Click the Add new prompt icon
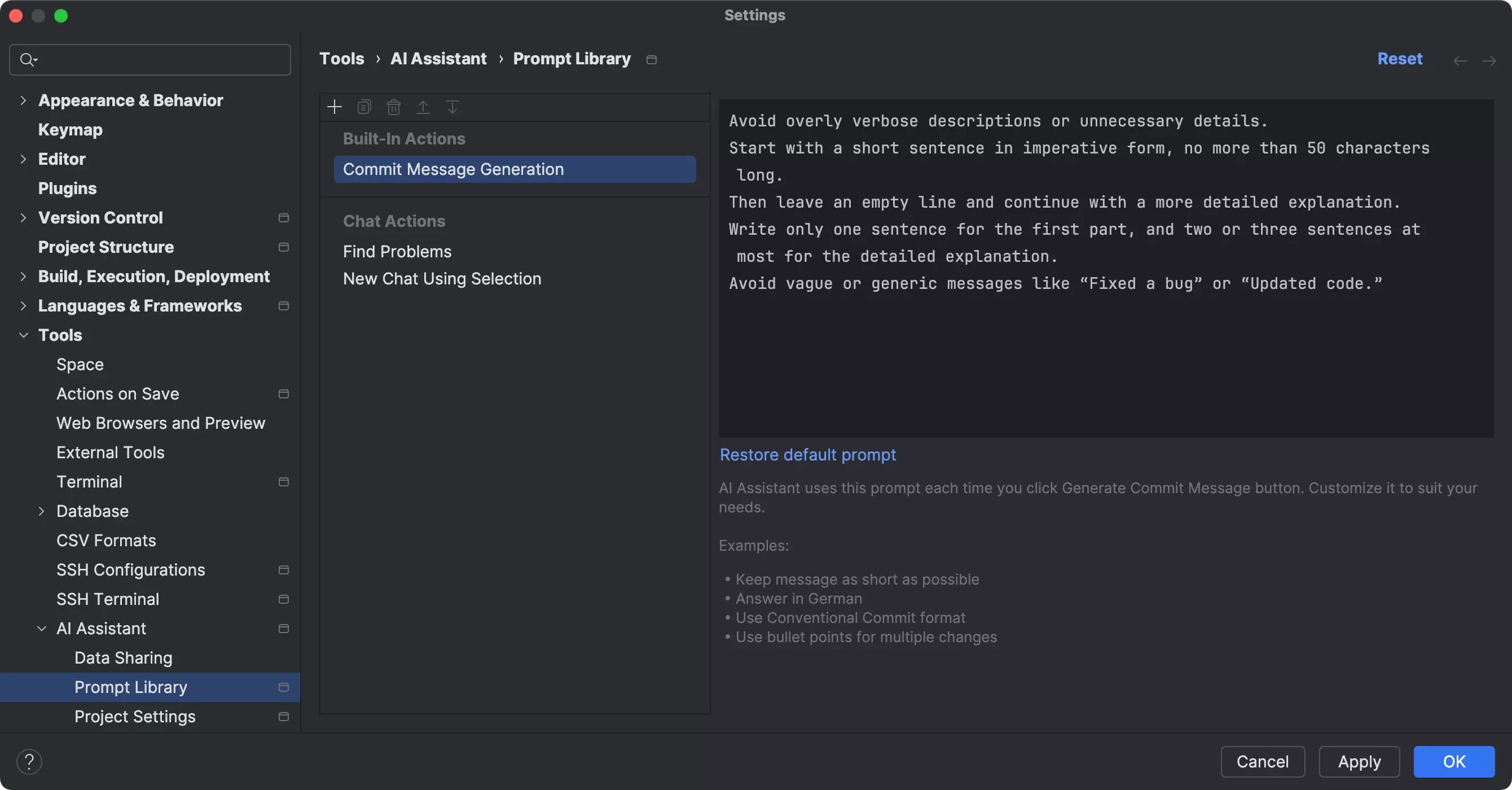 click(x=334, y=106)
